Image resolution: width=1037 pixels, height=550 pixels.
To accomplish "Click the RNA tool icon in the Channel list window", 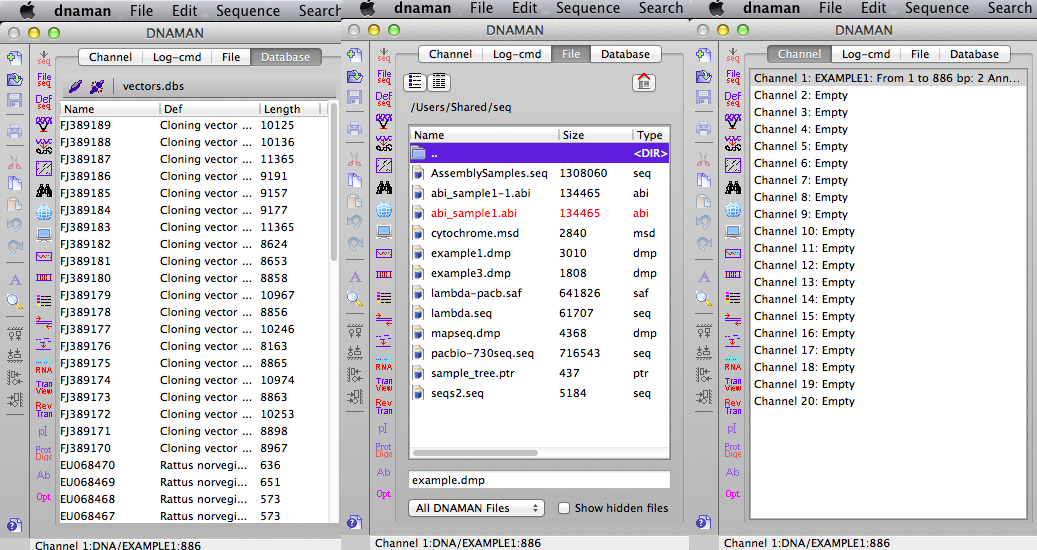I will point(733,363).
